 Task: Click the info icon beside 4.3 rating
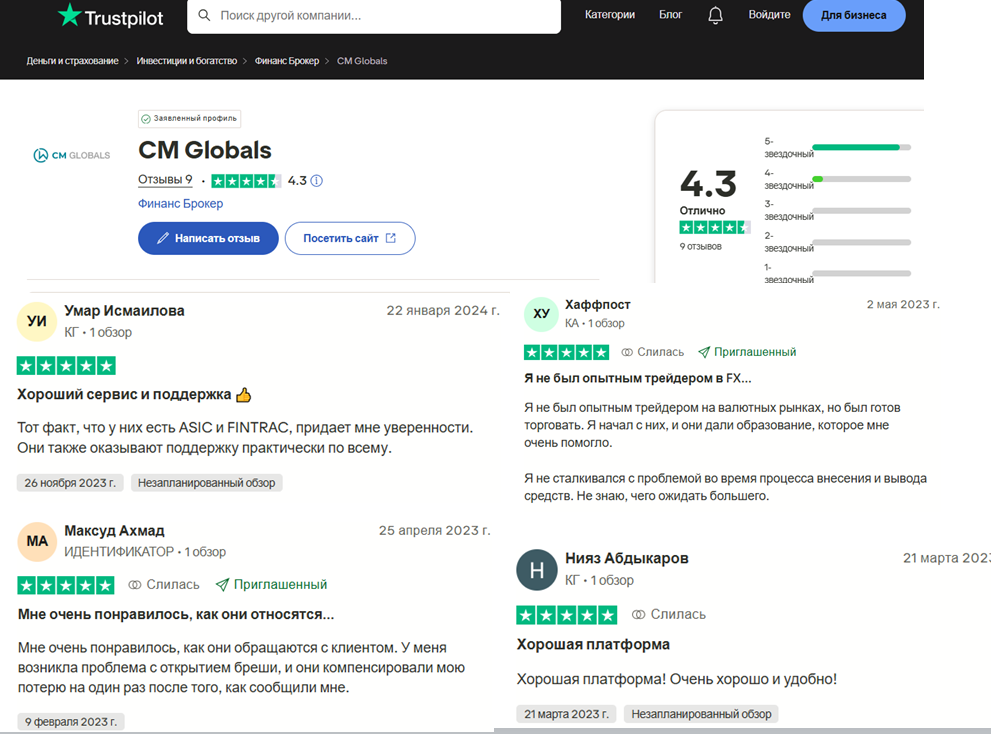[x=317, y=181]
